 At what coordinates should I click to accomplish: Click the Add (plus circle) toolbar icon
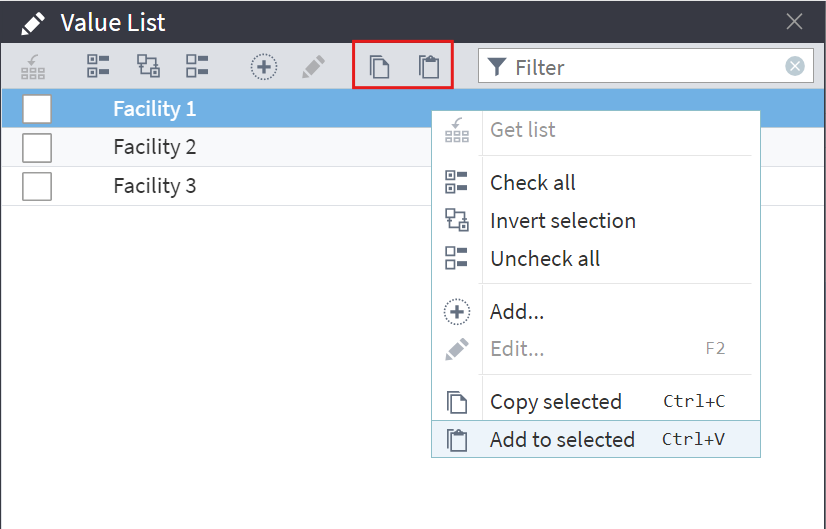coord(264,67)
